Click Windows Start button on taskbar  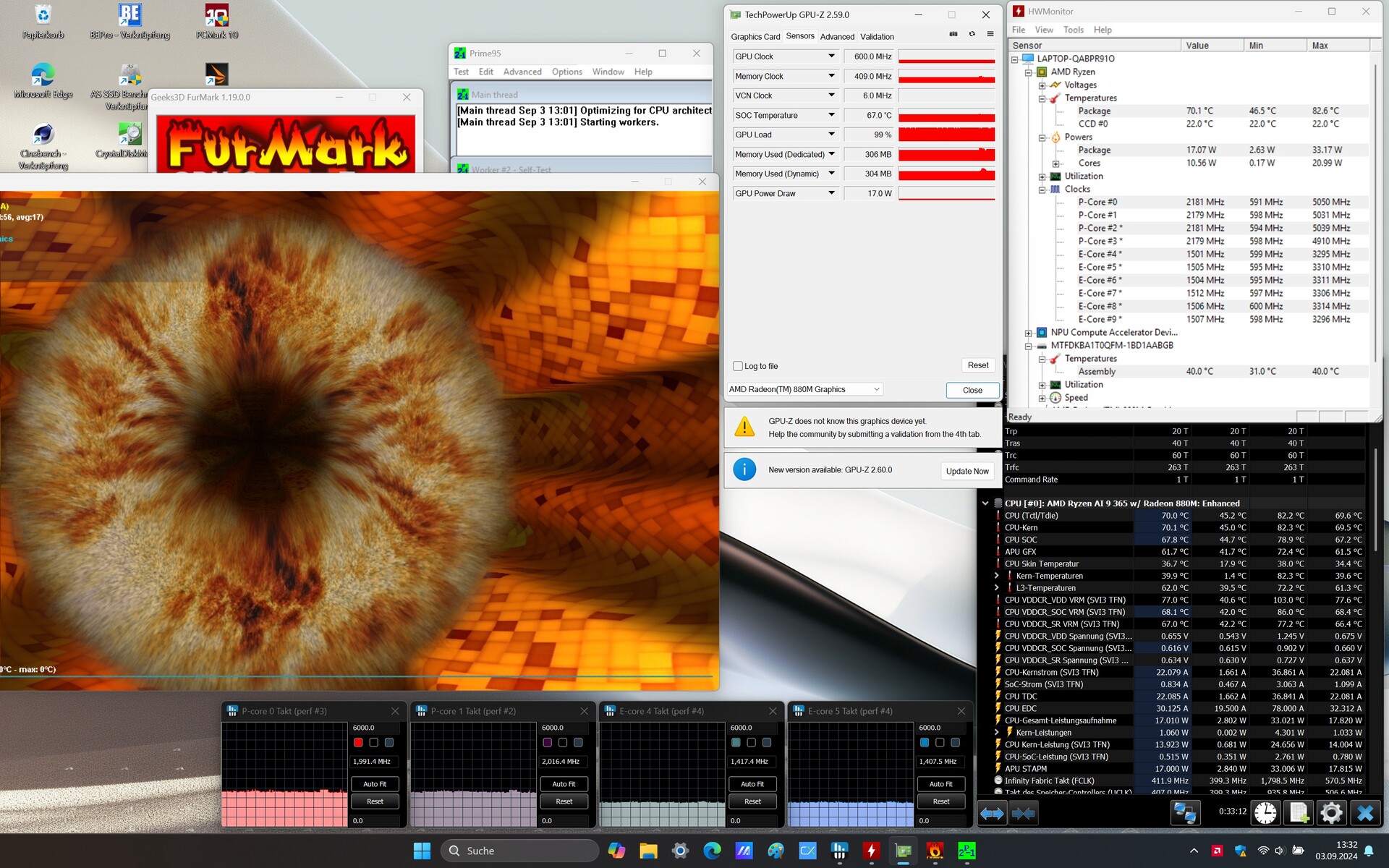pyautogui.click(x=422, y=851)
